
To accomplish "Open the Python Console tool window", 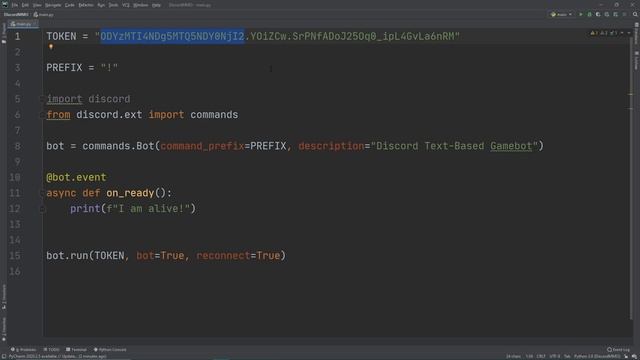I will pos(110,349).
